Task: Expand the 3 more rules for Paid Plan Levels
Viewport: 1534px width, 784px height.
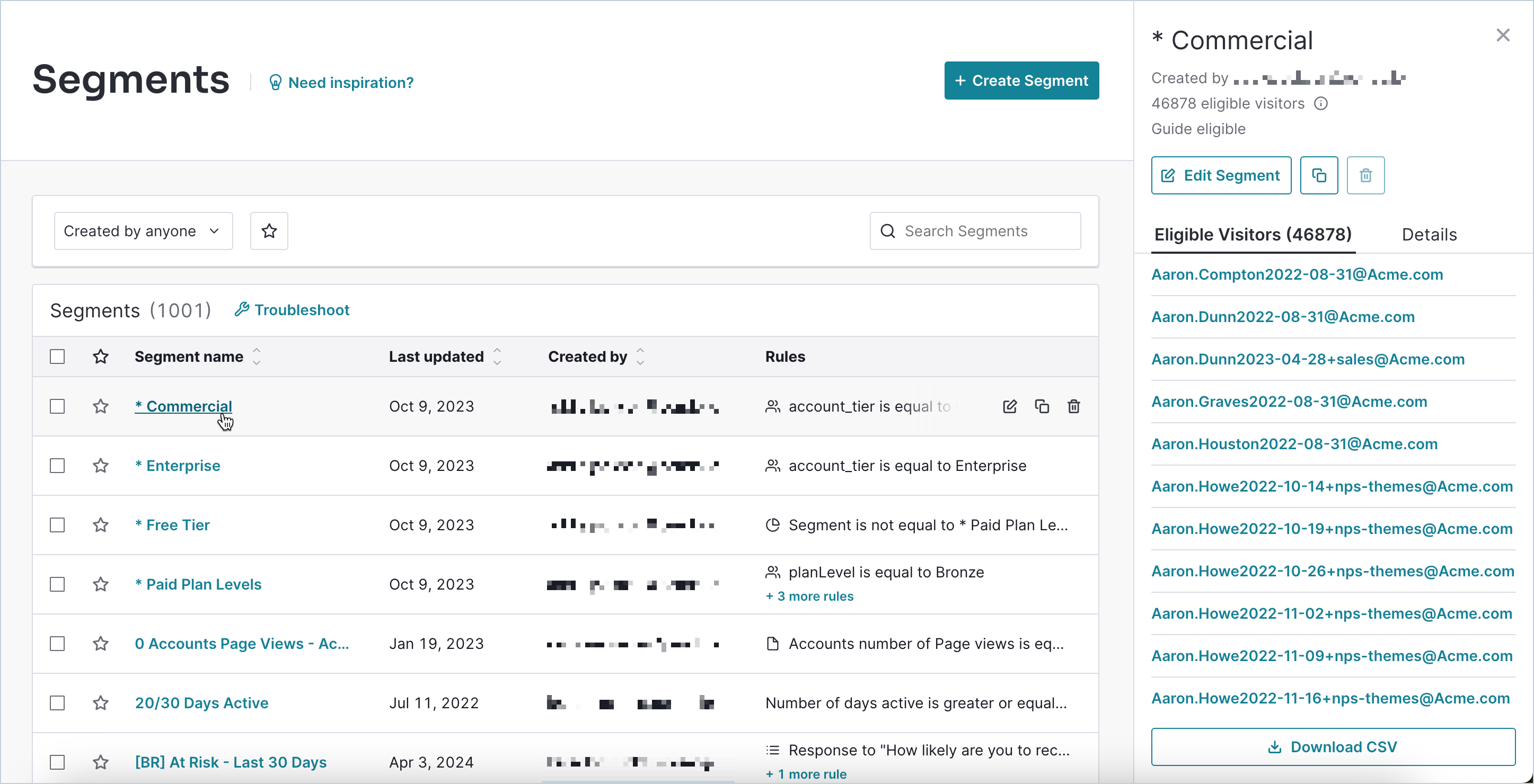Action: 808,596
